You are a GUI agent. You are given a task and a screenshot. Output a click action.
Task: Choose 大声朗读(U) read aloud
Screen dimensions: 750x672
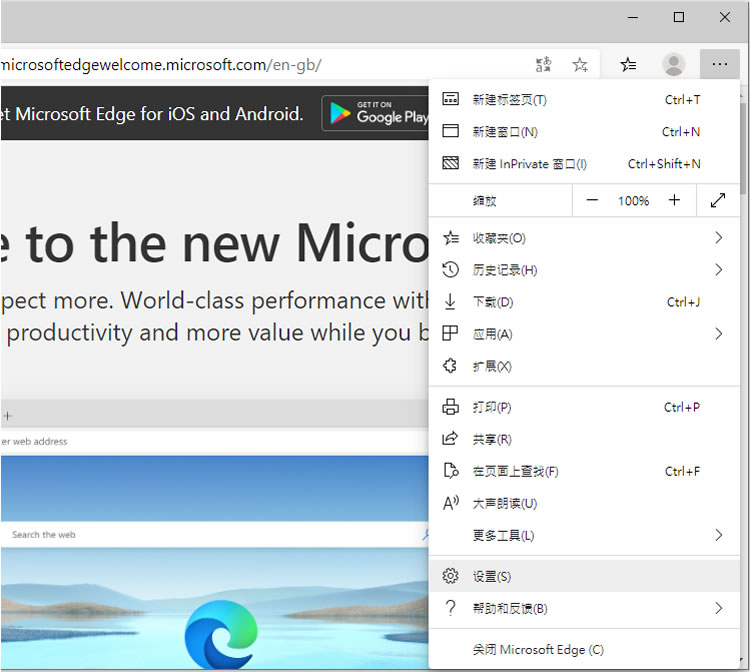click(x=584, y=503)
